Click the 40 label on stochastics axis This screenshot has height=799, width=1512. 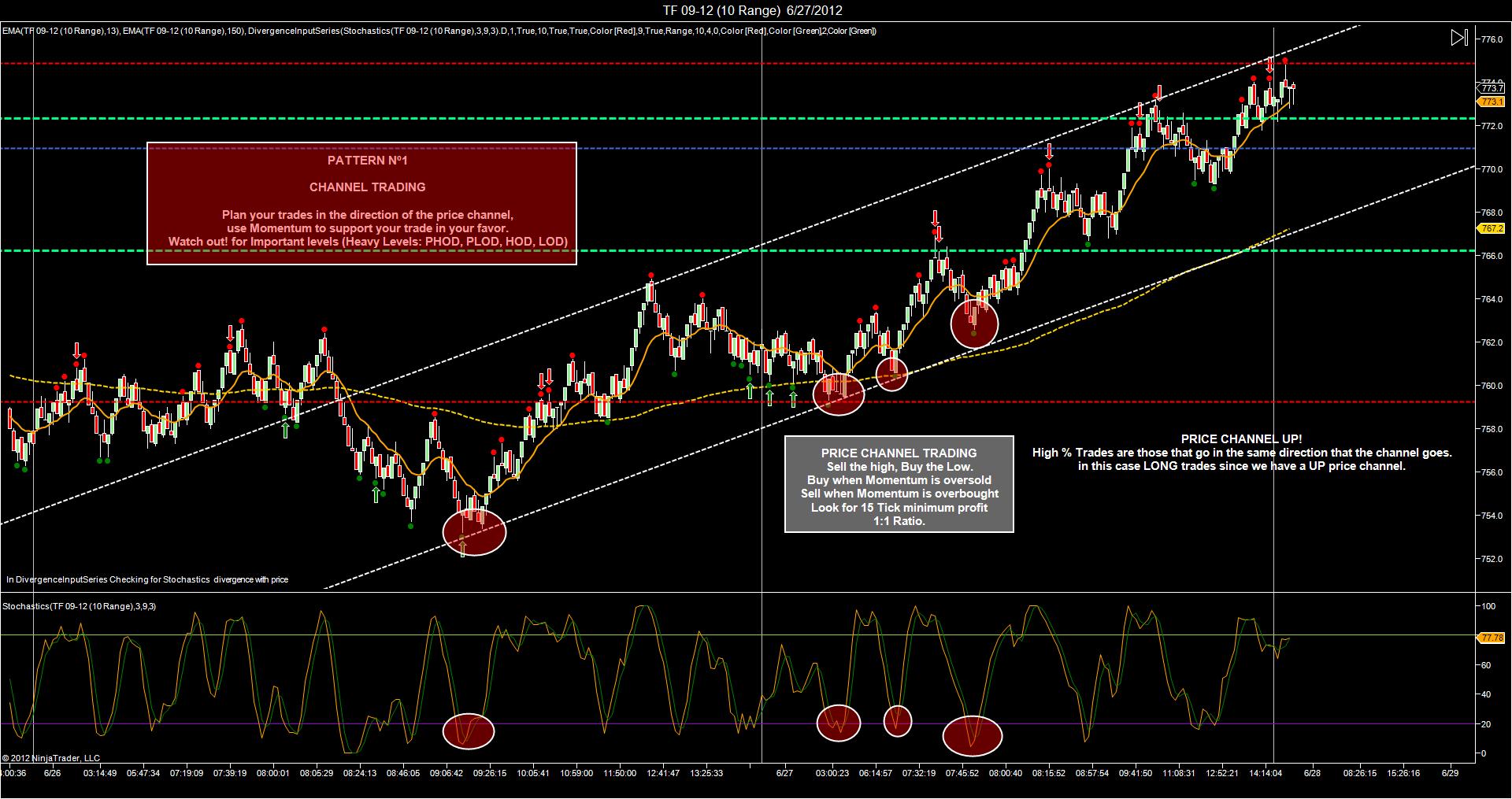click(1486, 694)
